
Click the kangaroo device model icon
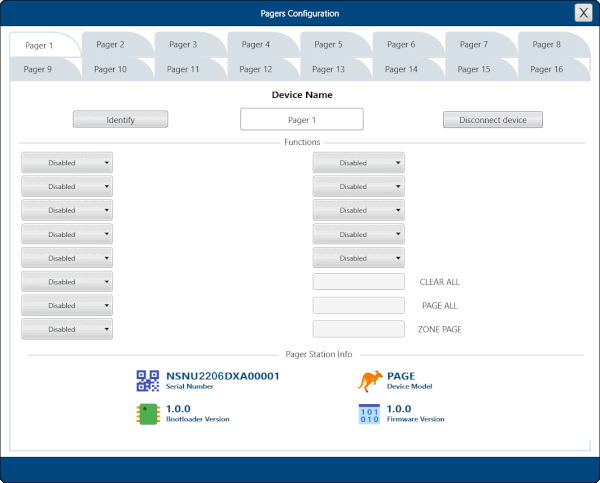(x=370, y=380)
